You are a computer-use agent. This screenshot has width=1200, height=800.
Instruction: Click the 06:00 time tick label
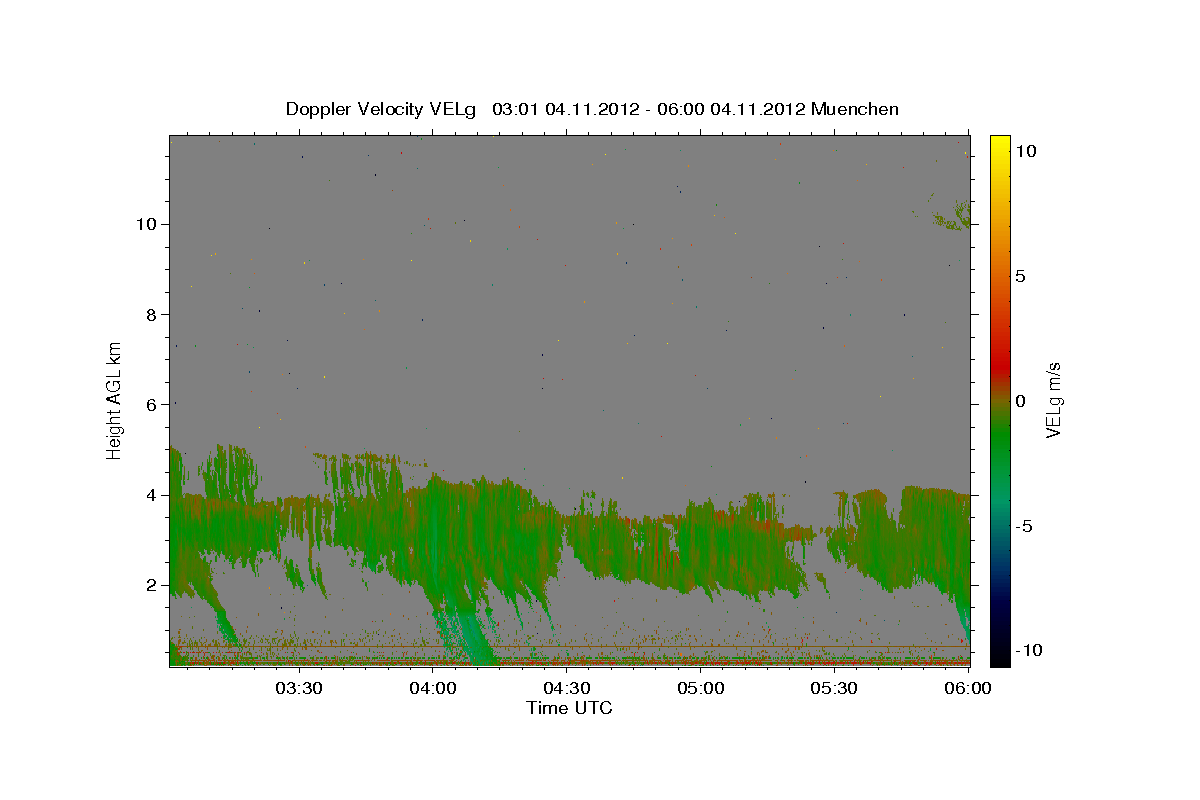pos(969,688)
